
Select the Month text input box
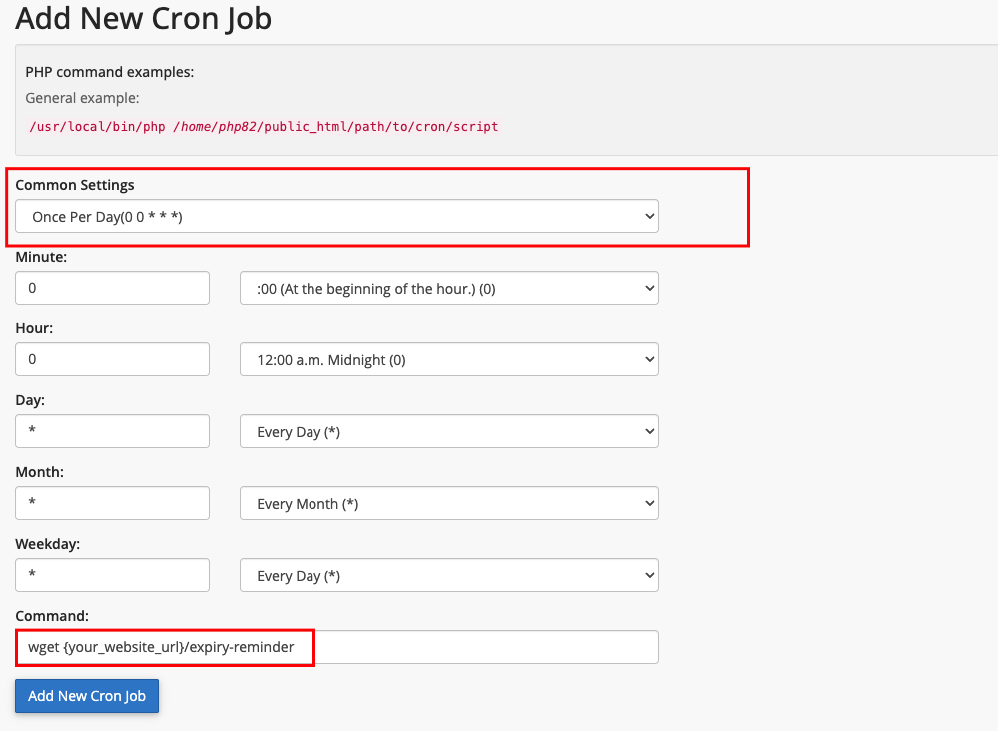tap(112, 504)
